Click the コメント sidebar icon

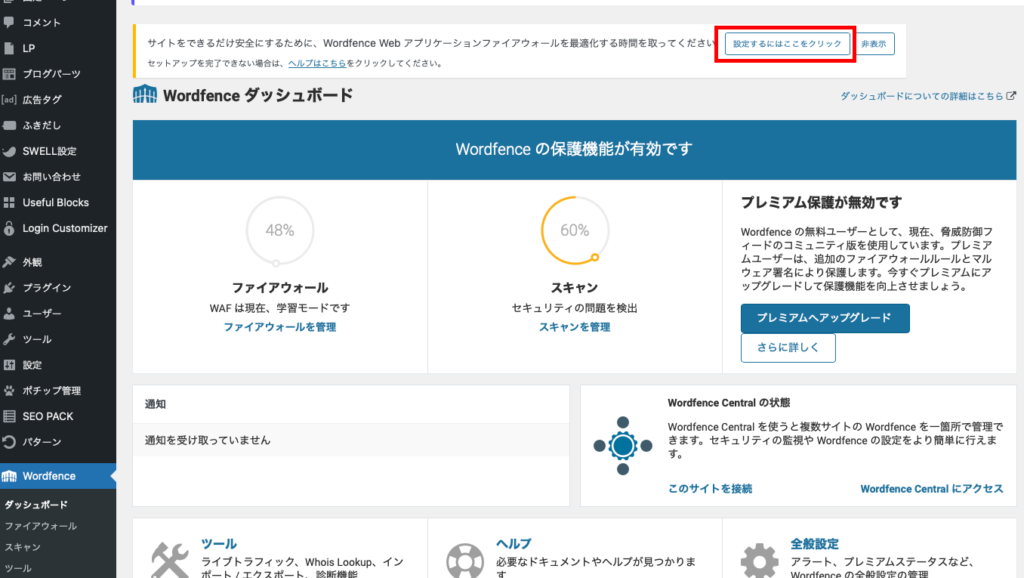[9, 22]
